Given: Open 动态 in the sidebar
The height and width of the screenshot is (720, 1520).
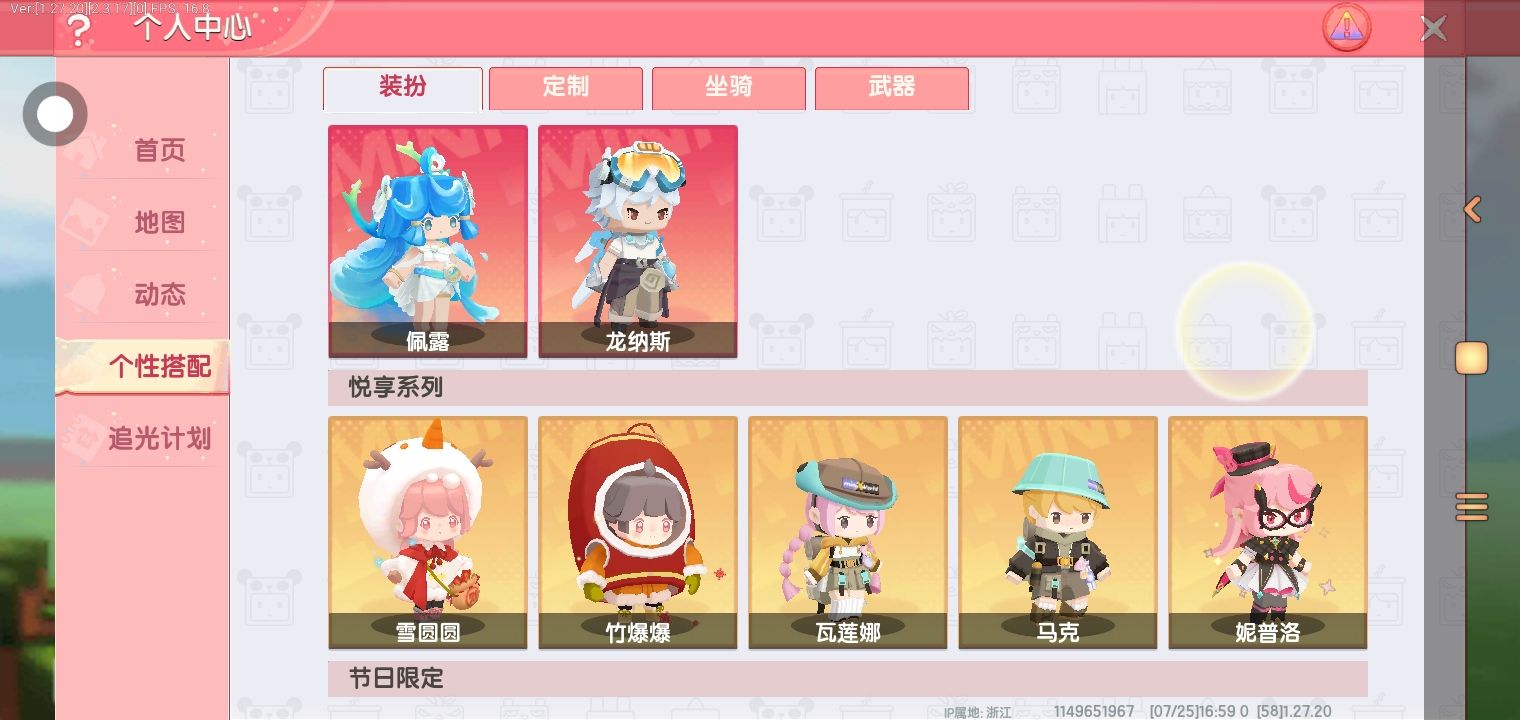Looking at the screenshot, I should pos(160,294).
